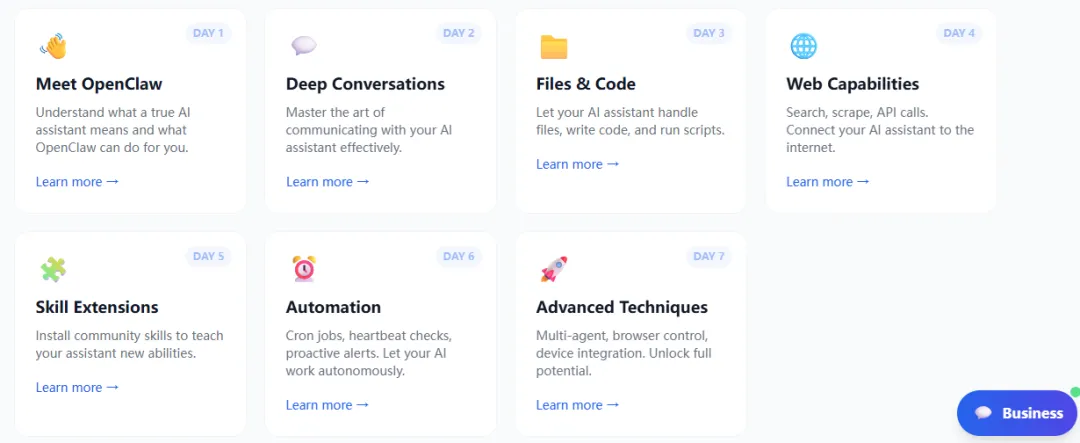Follow Learn more under Deep Conversations
This screenshot has width=1080, height=443.
click(328, 182)
